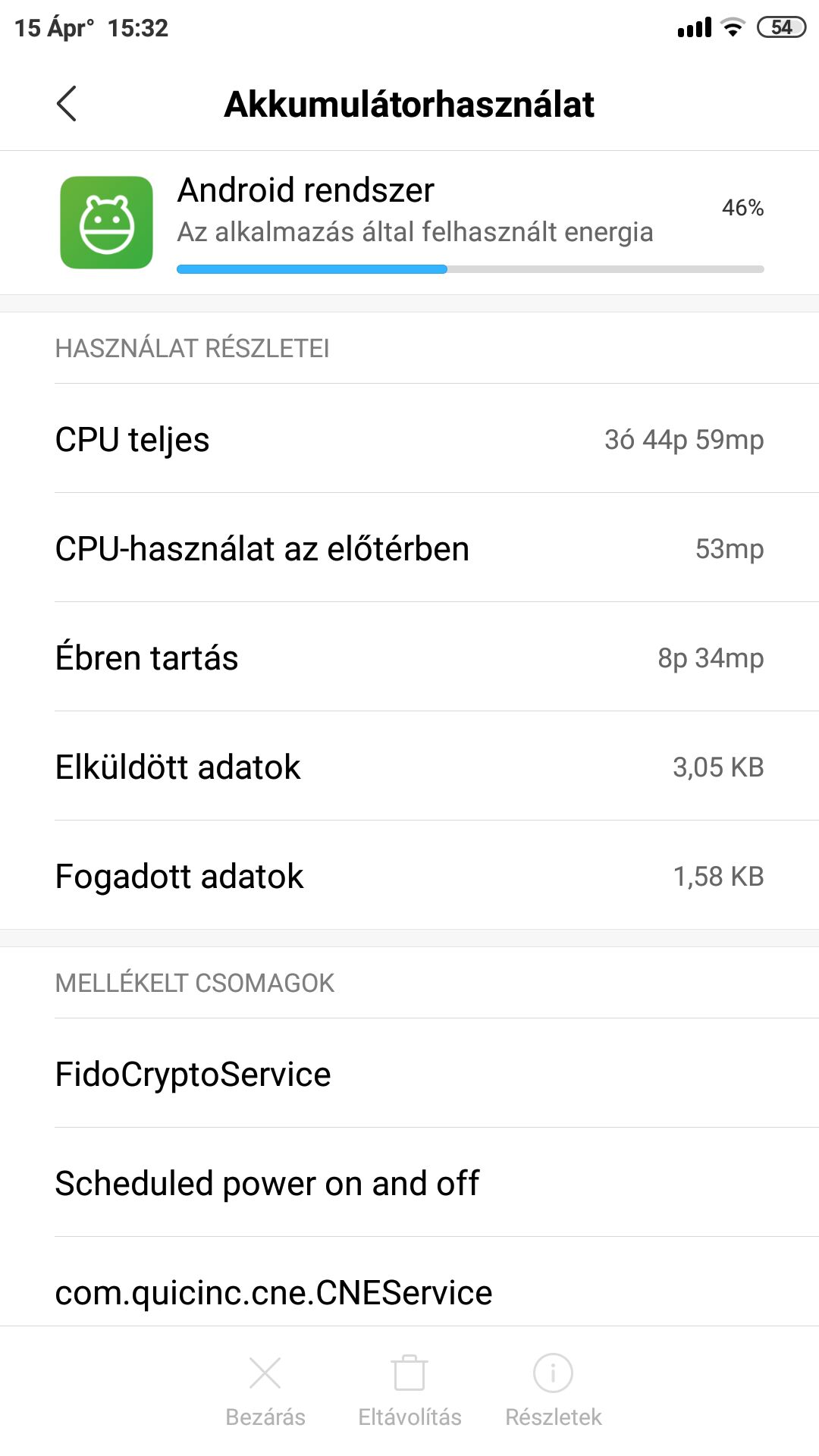
Task: Open the FidoCryptoService package
Action: (x=409, y=1075)
